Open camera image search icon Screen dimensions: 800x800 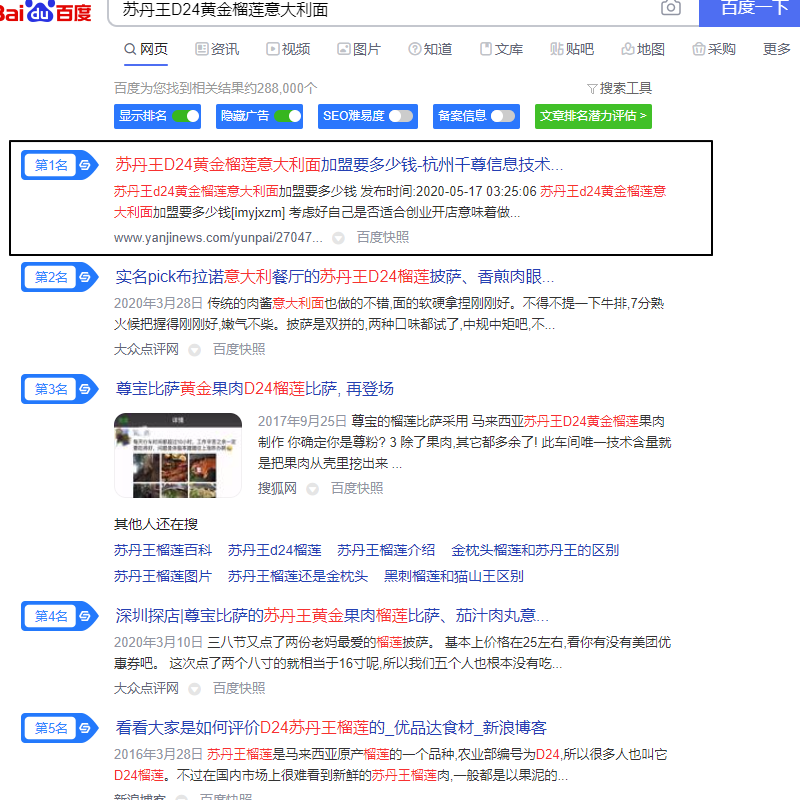pos(670,7)
